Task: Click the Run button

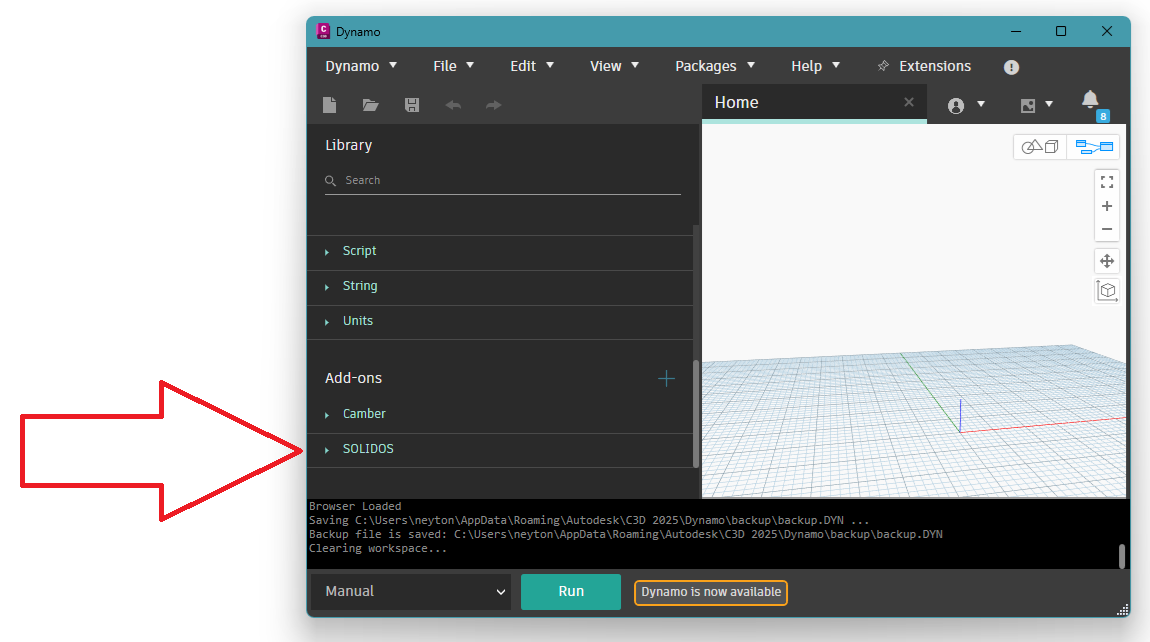Action: tap(571, 591)
